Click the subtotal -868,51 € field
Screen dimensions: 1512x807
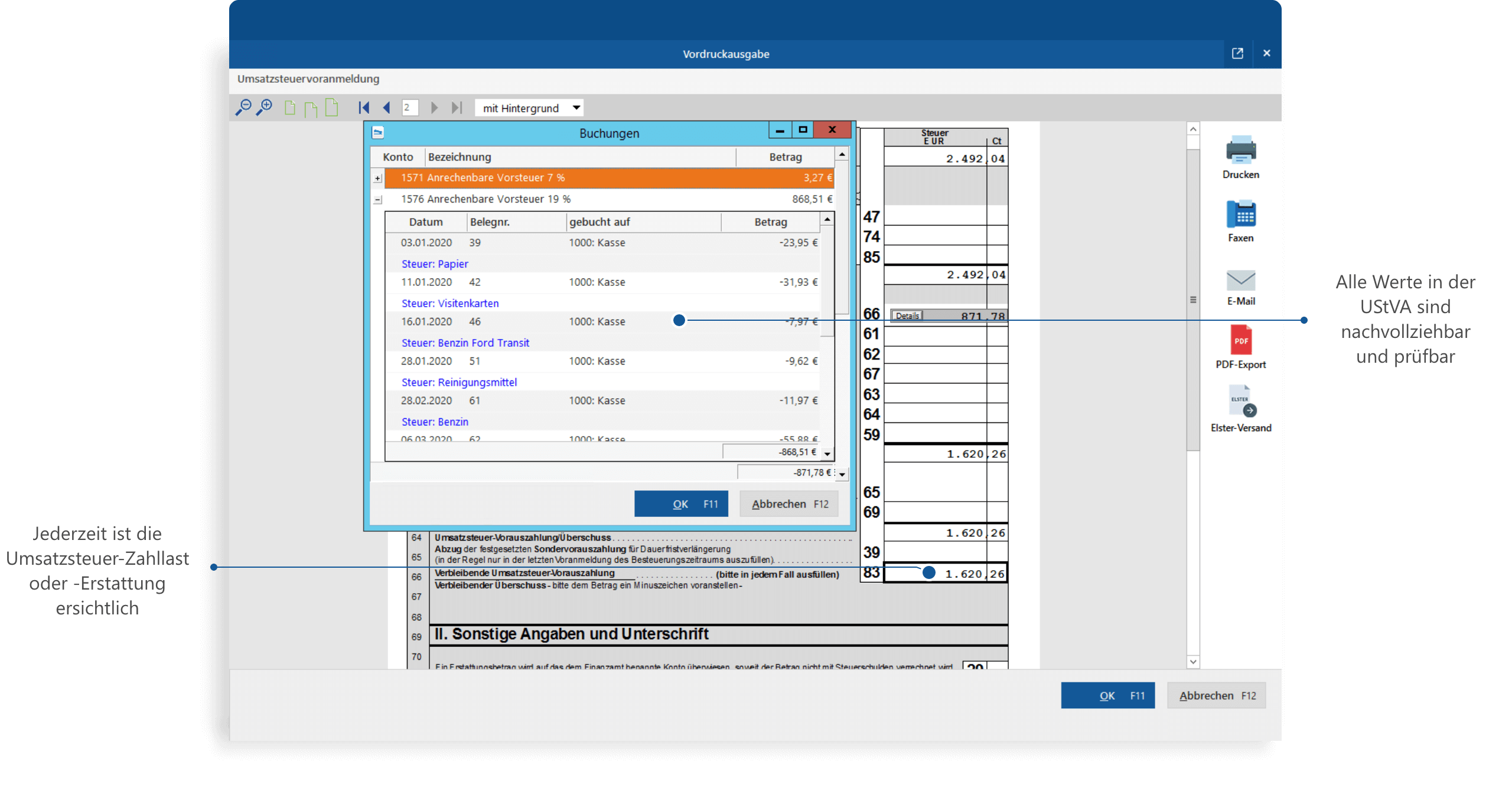(771, 453)
